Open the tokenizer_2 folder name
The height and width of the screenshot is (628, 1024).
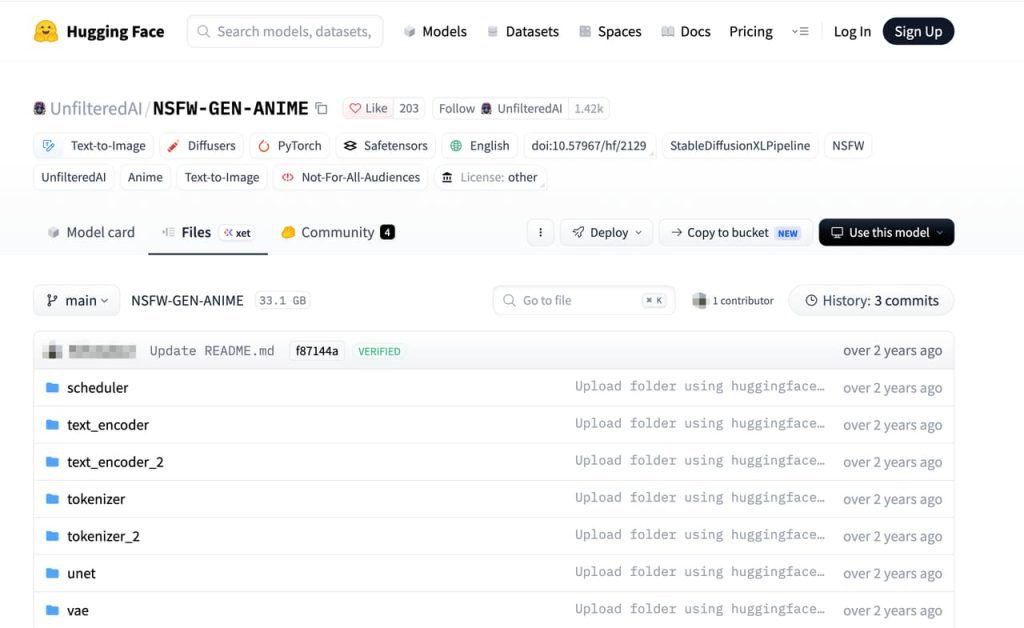pyautogui.click(x=103, y=536)
